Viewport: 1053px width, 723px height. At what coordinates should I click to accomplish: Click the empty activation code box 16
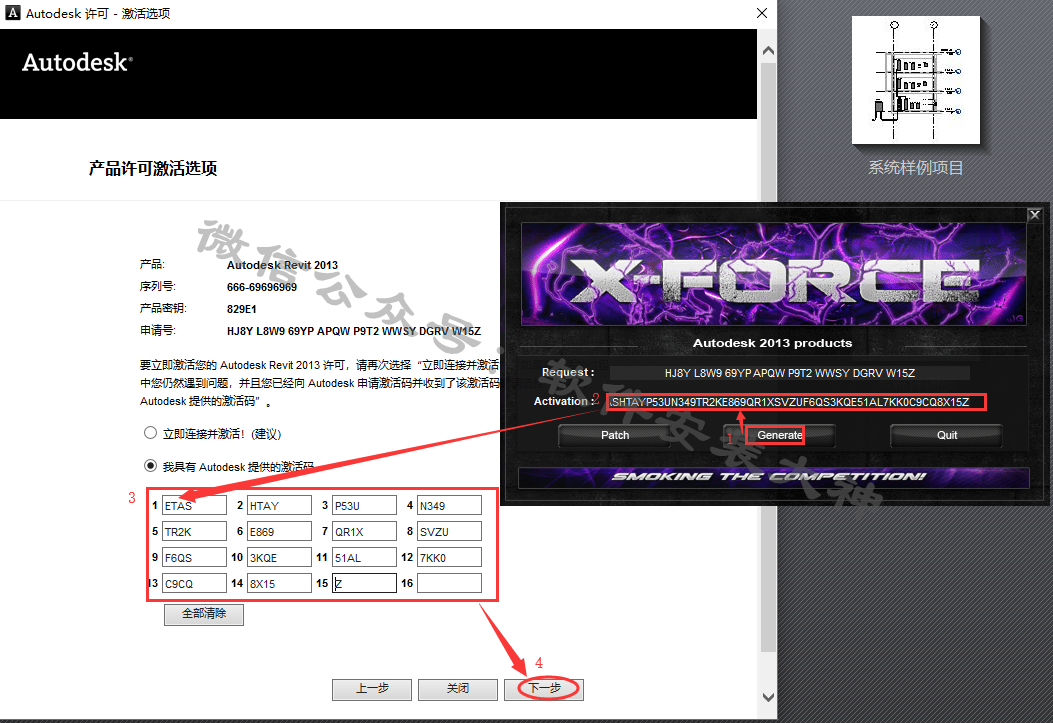coord(449,583)
